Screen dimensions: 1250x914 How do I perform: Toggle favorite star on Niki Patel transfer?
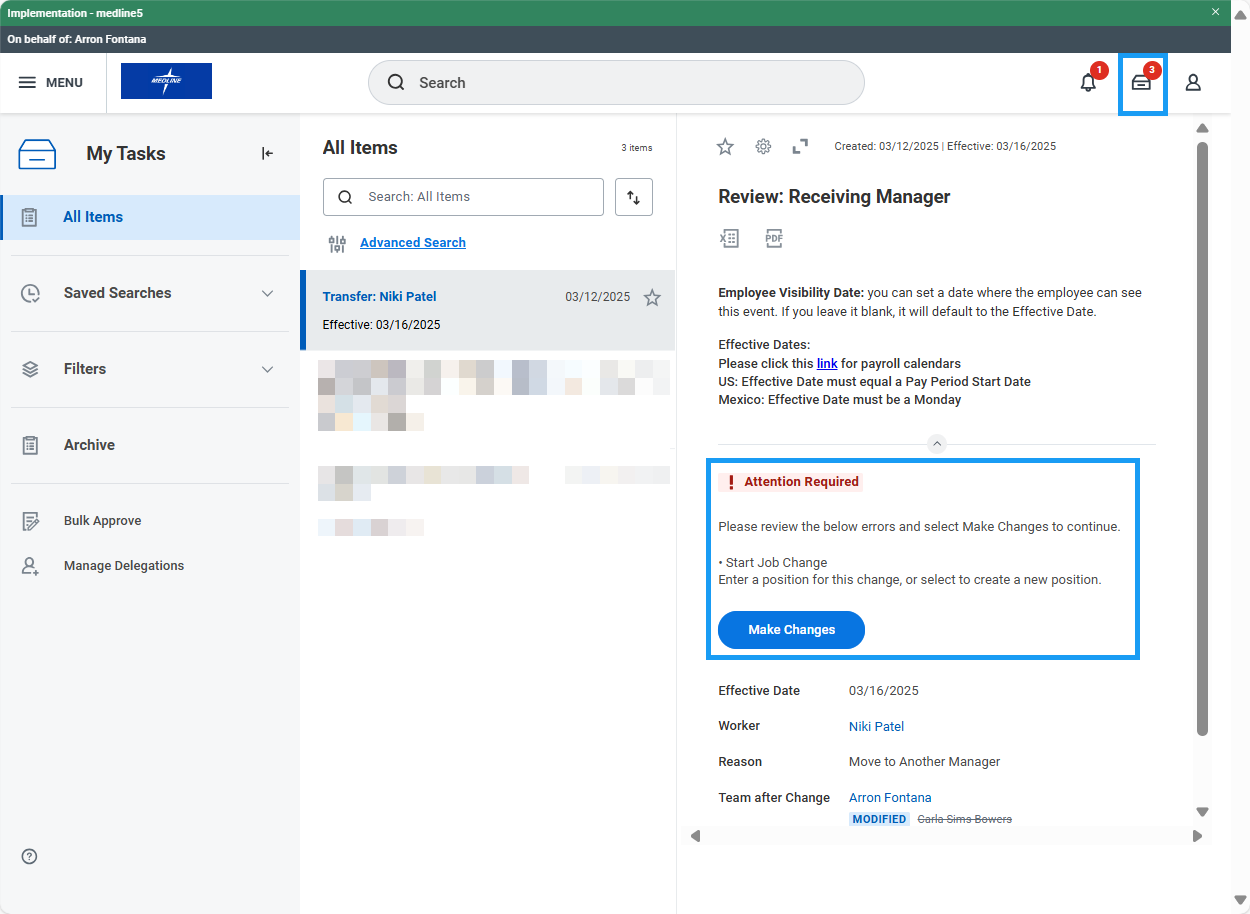652,297
